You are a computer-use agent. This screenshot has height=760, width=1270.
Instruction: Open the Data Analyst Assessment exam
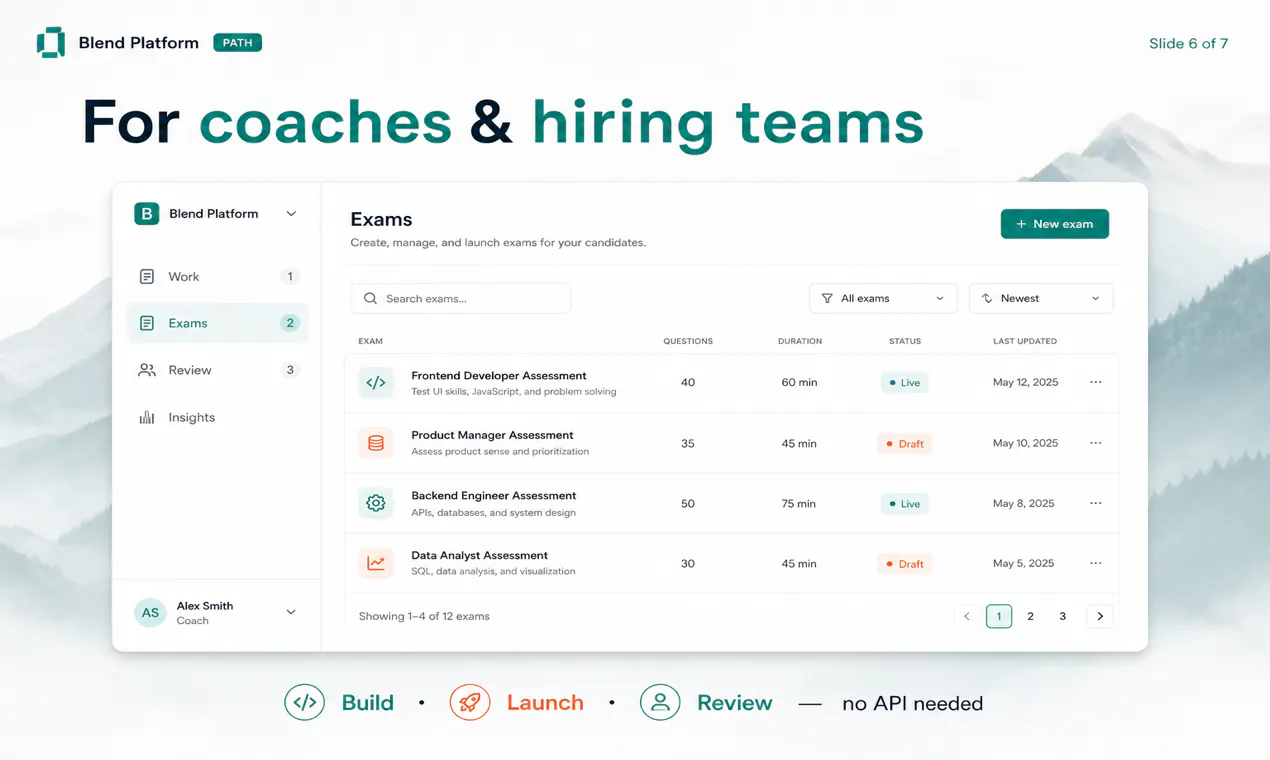480,555
